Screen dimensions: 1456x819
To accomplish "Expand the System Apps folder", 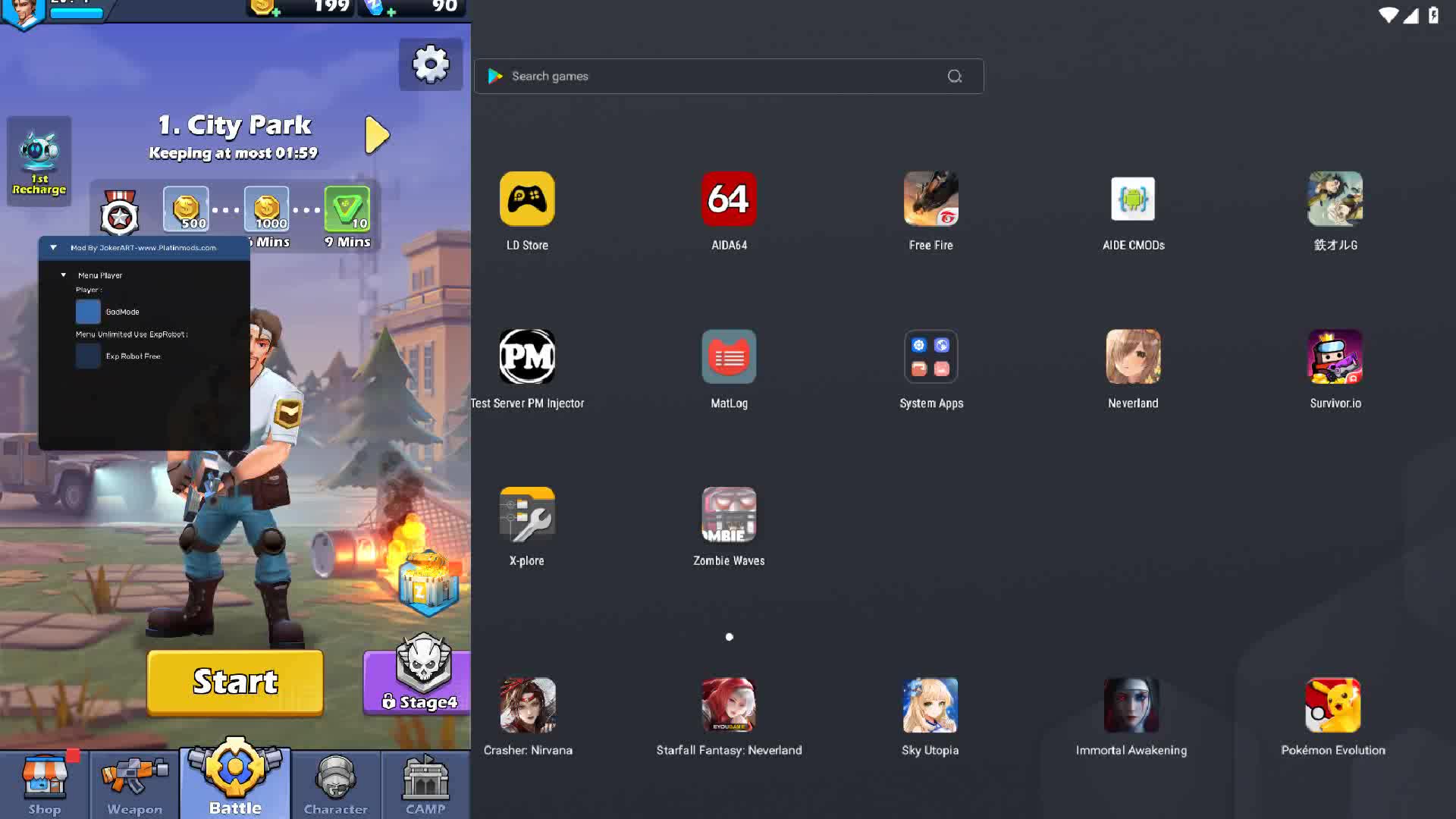I will coord(930,357).
